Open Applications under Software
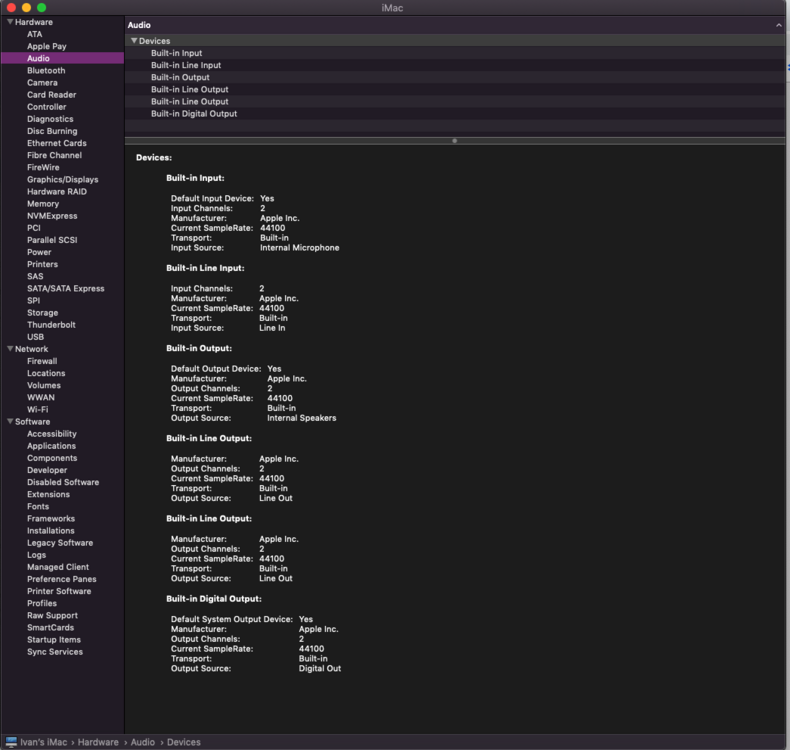The height and width of the screenshot is (750, 790). 51,446
